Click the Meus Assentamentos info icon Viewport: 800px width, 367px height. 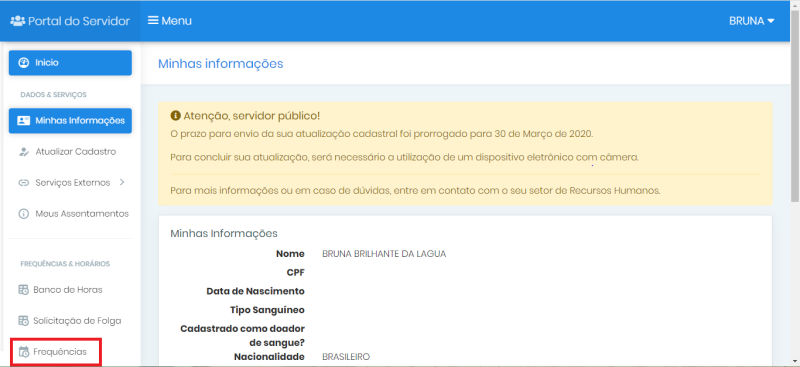click(23, 214)
